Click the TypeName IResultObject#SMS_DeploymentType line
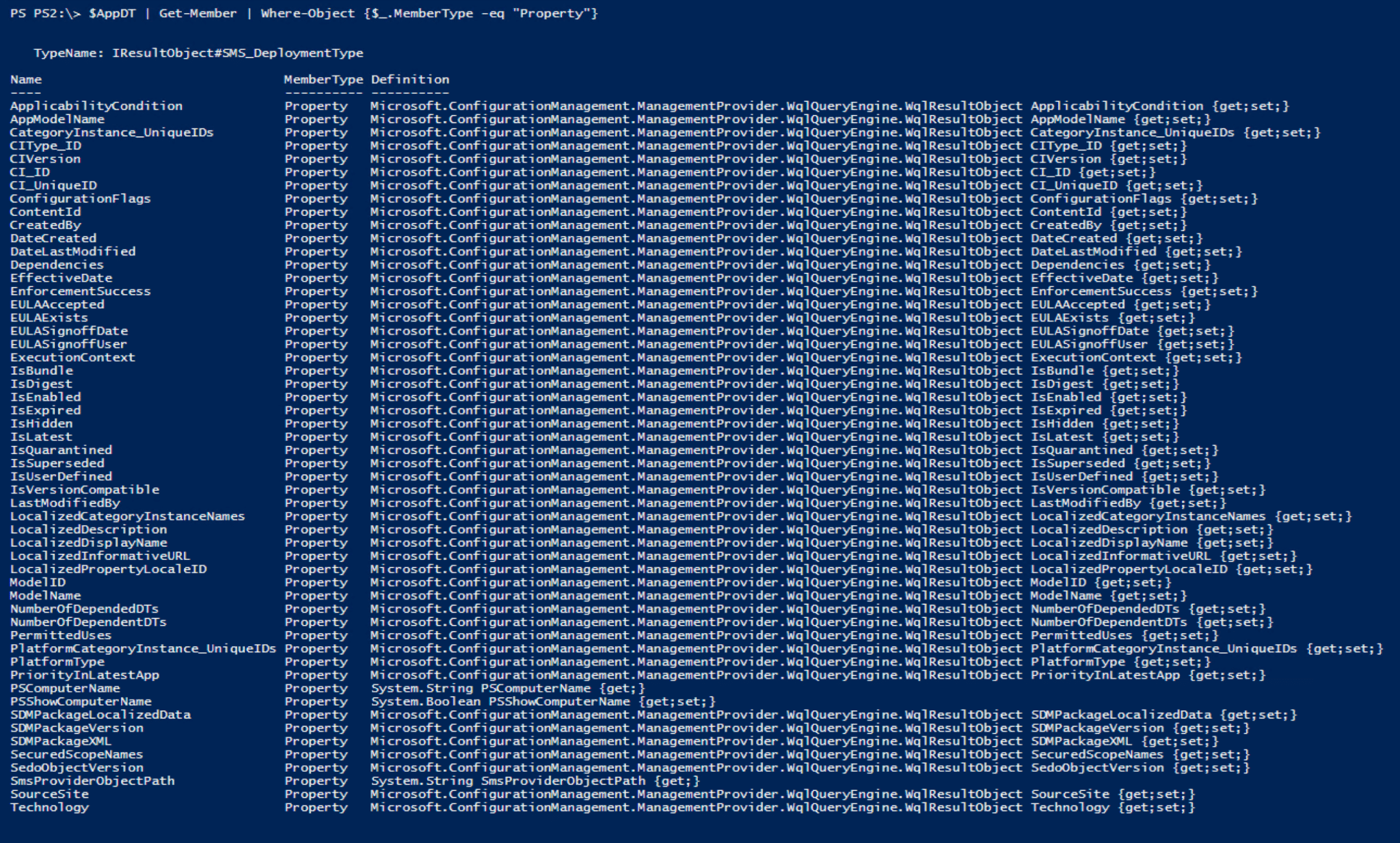Viewport: 1400px width, 843px height. click(x=198, y=53)
